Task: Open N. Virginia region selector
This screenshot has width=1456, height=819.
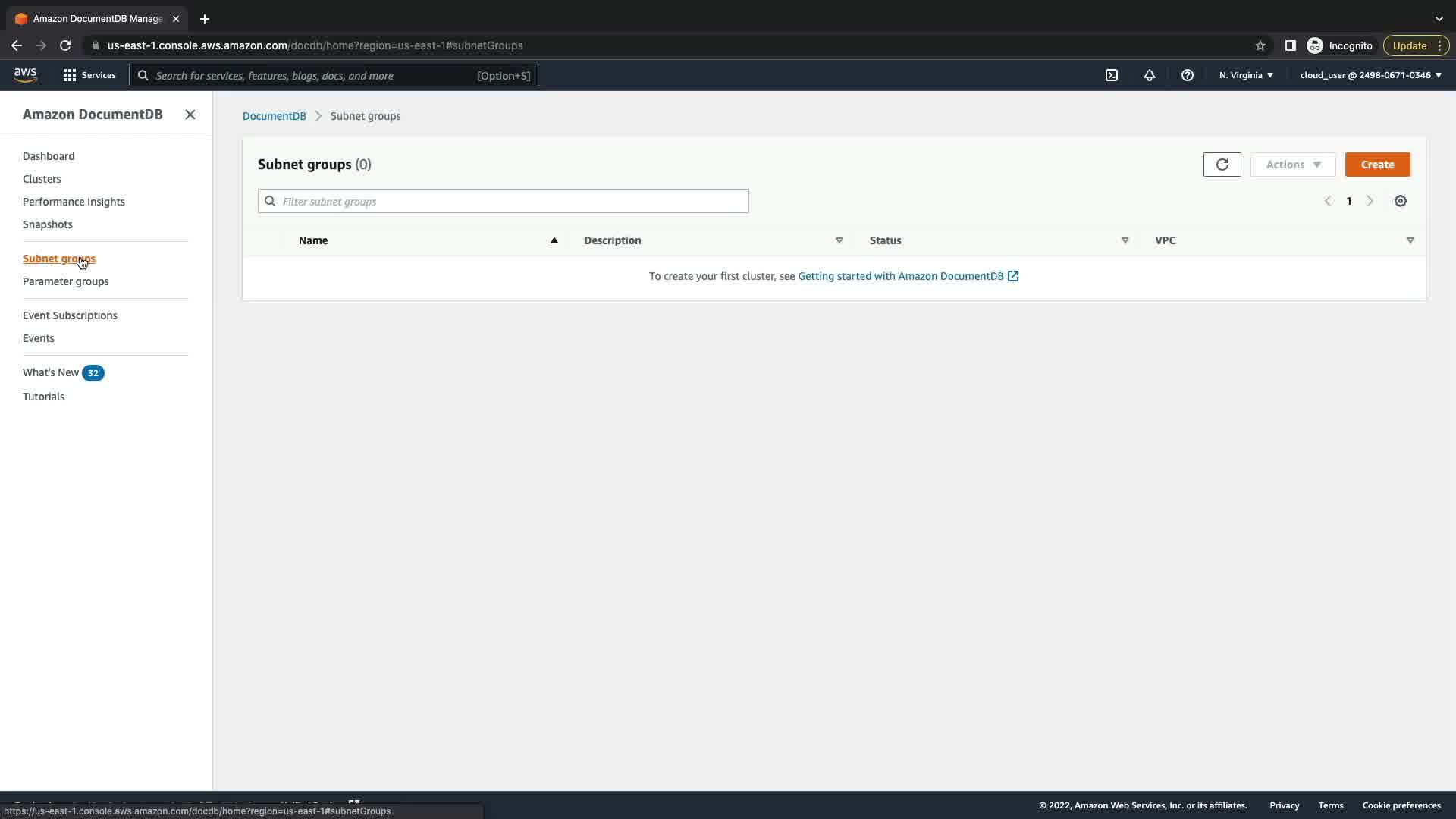Action: [1245, 75]
